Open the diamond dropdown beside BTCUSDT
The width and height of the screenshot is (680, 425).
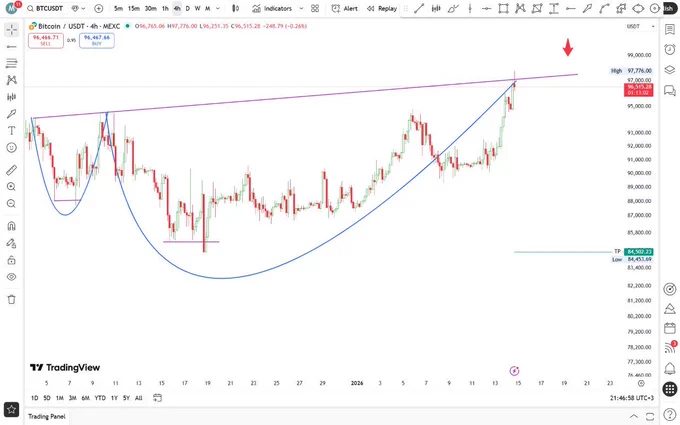[x=78, y=8]
